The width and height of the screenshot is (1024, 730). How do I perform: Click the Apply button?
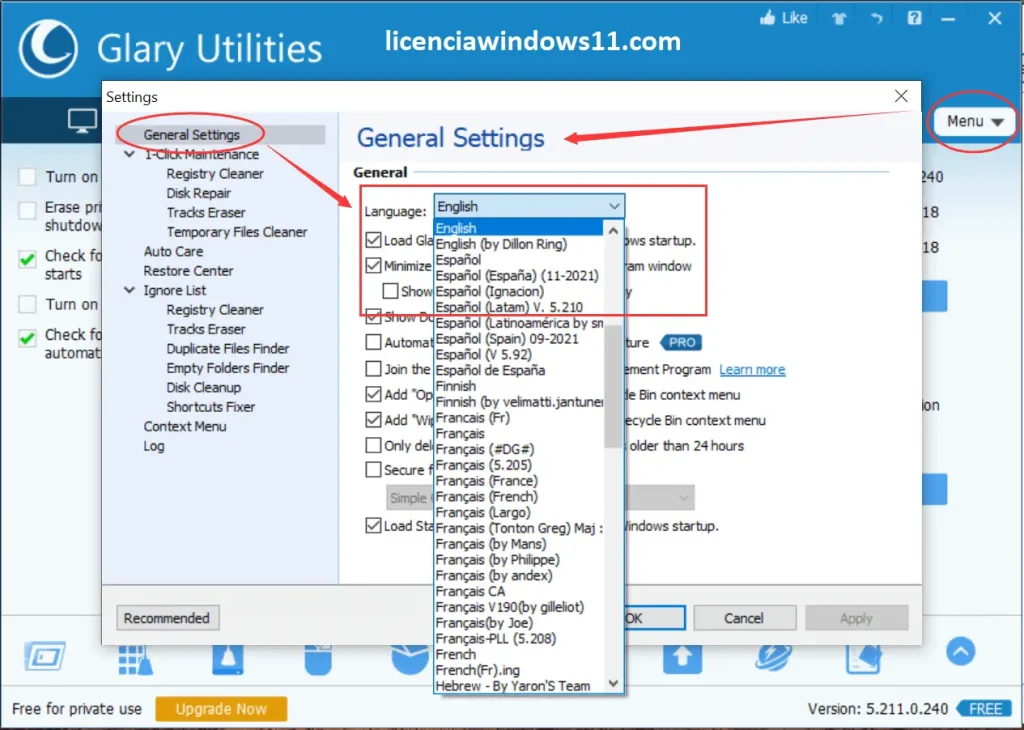click(x=856, y=618)
